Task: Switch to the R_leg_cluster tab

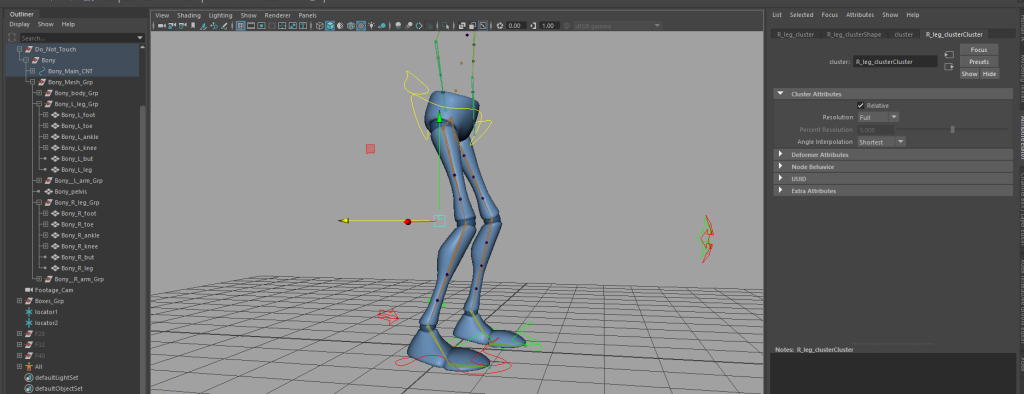Action: [x=795, y=34]
